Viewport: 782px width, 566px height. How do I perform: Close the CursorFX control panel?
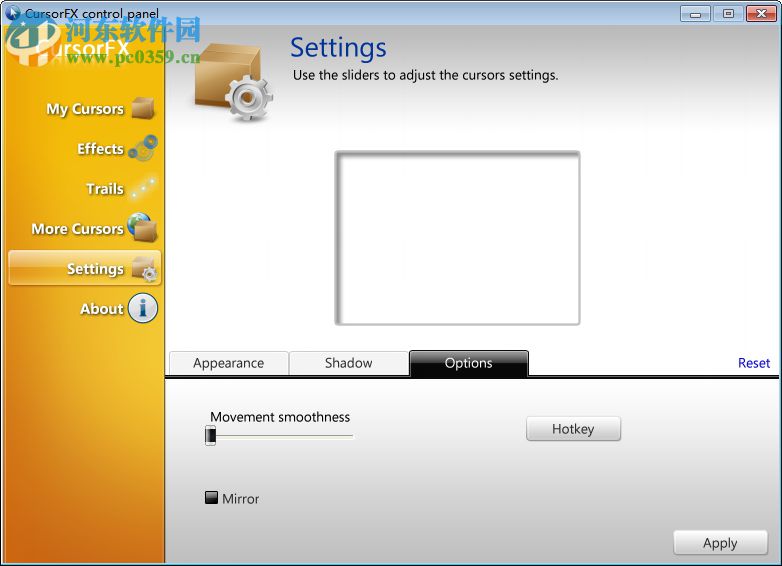(761, 13)
